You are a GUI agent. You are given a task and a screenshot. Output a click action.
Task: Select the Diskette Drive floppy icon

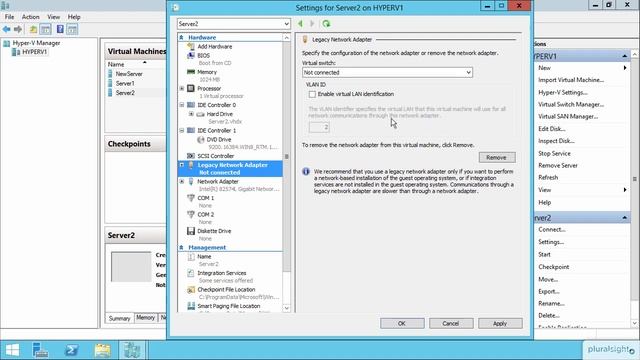[191, 231]
